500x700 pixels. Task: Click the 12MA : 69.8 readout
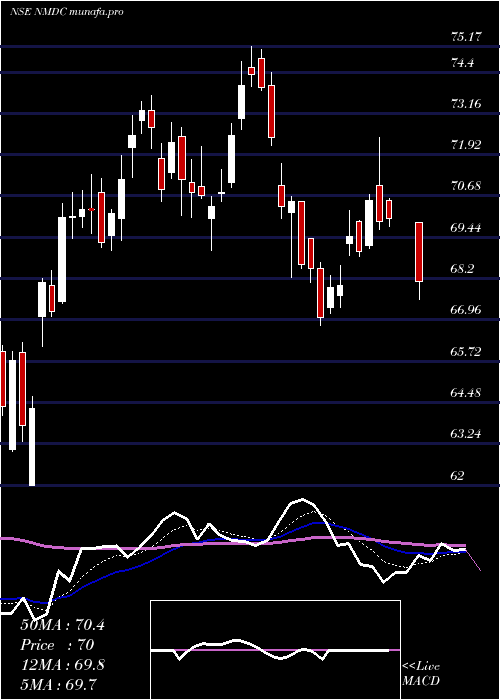[x=62, y=665]
